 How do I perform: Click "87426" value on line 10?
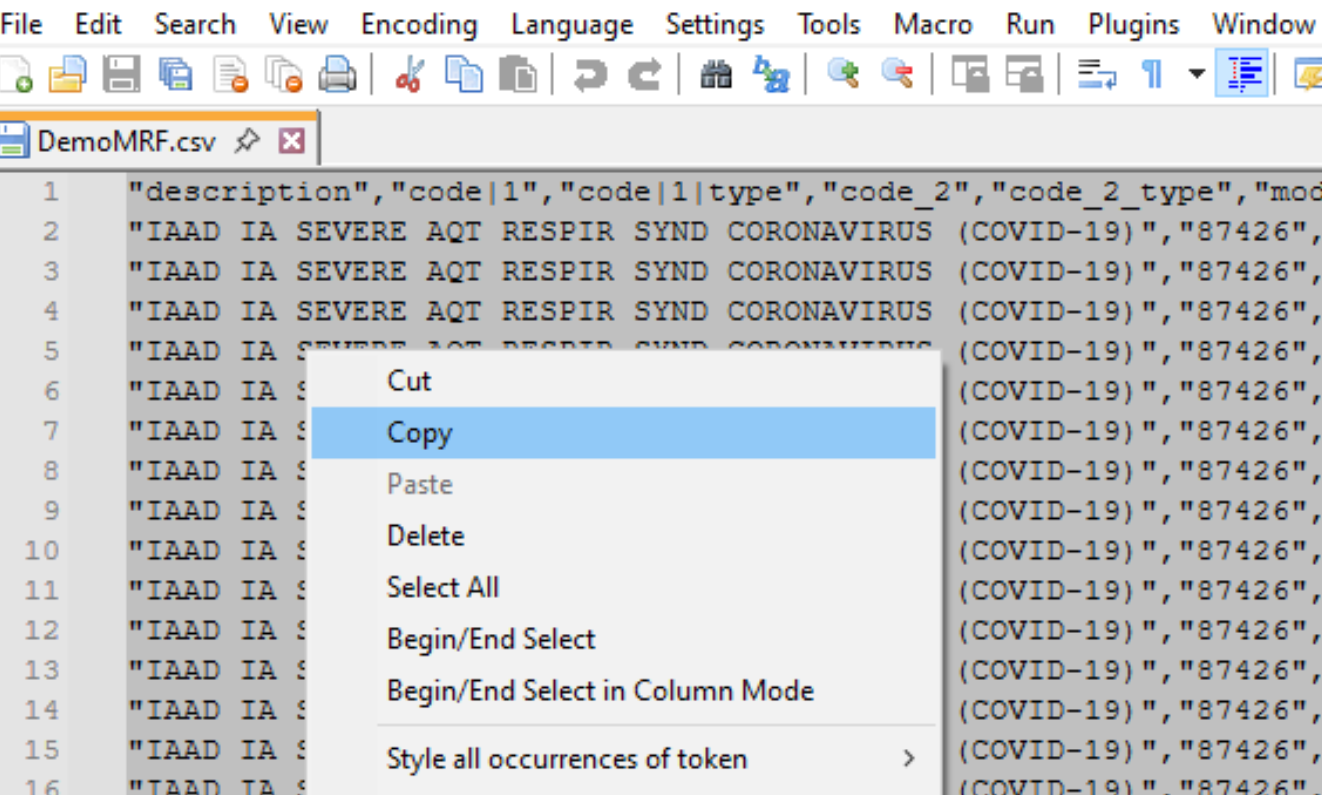(x=1242, y=551)
